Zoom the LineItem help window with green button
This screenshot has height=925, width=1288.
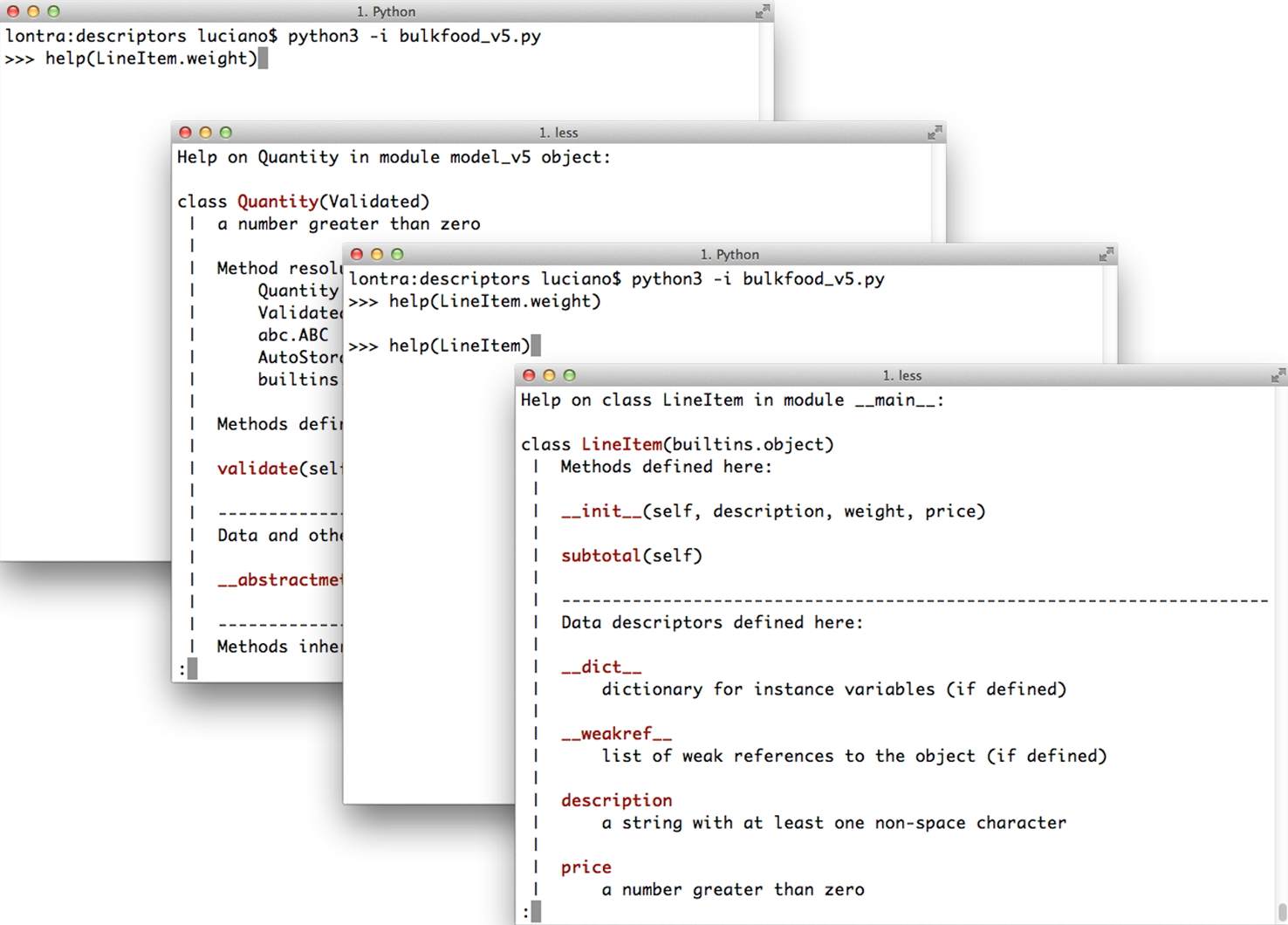[x=569, y=375]
